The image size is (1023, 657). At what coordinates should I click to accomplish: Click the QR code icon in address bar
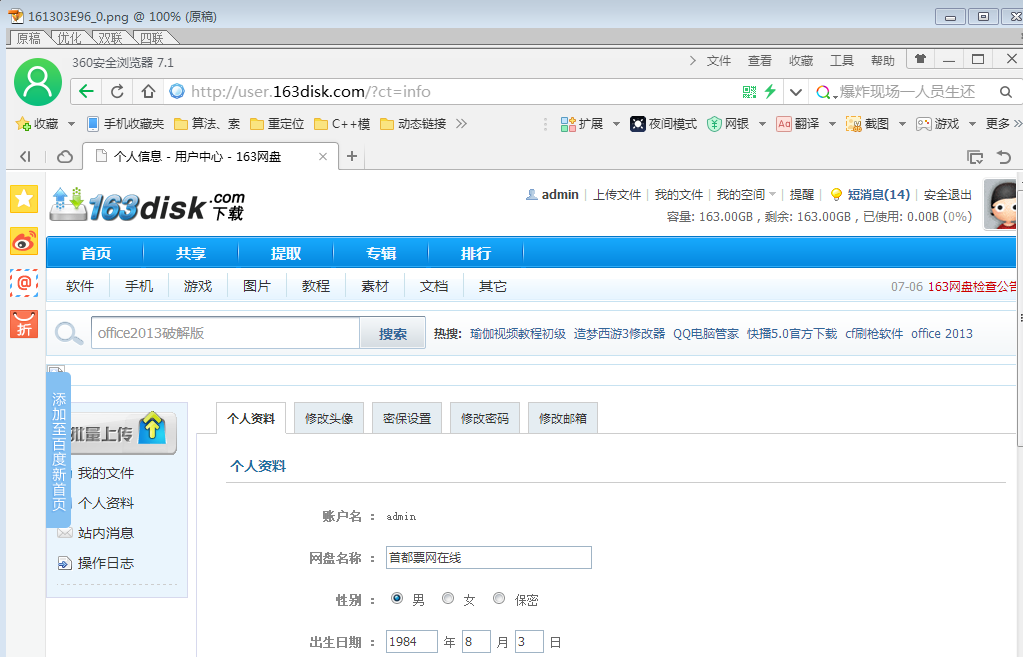pyautogui.click(x=749, y=90)
